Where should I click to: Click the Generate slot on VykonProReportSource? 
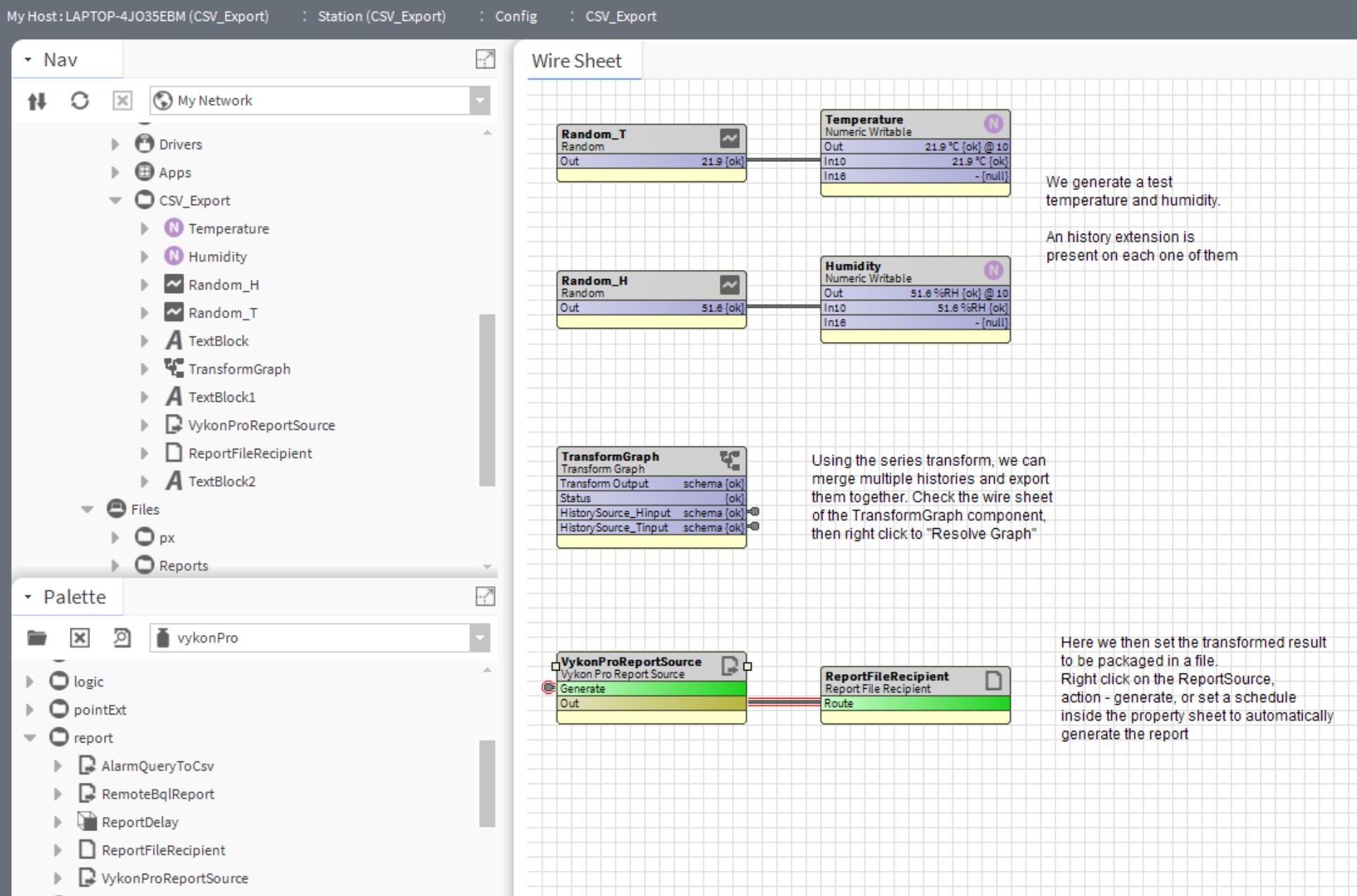point(652,689)
